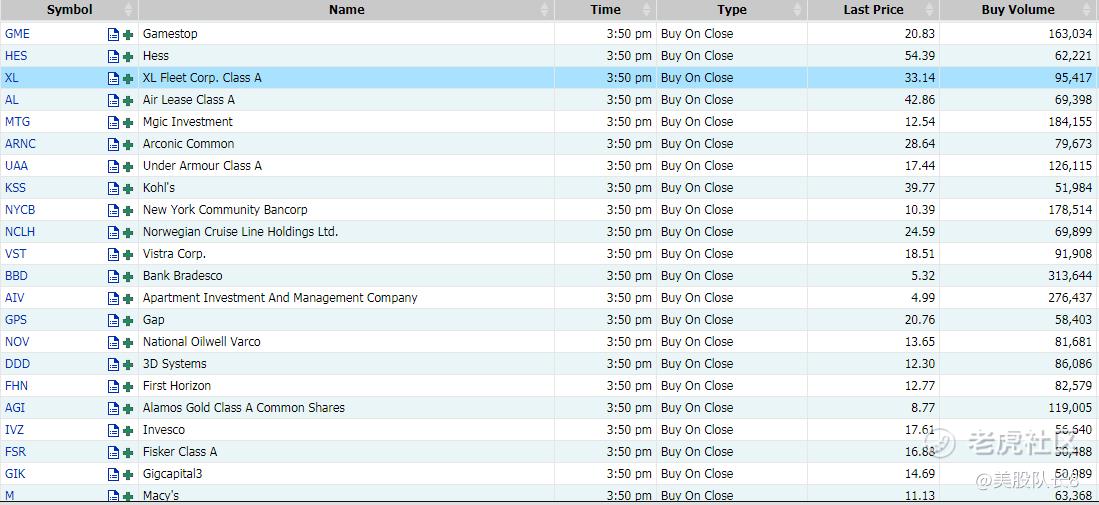Screen dimensions: 1099x505
Task: Toggle sort arrows on Time column
Action: (647, 10)
